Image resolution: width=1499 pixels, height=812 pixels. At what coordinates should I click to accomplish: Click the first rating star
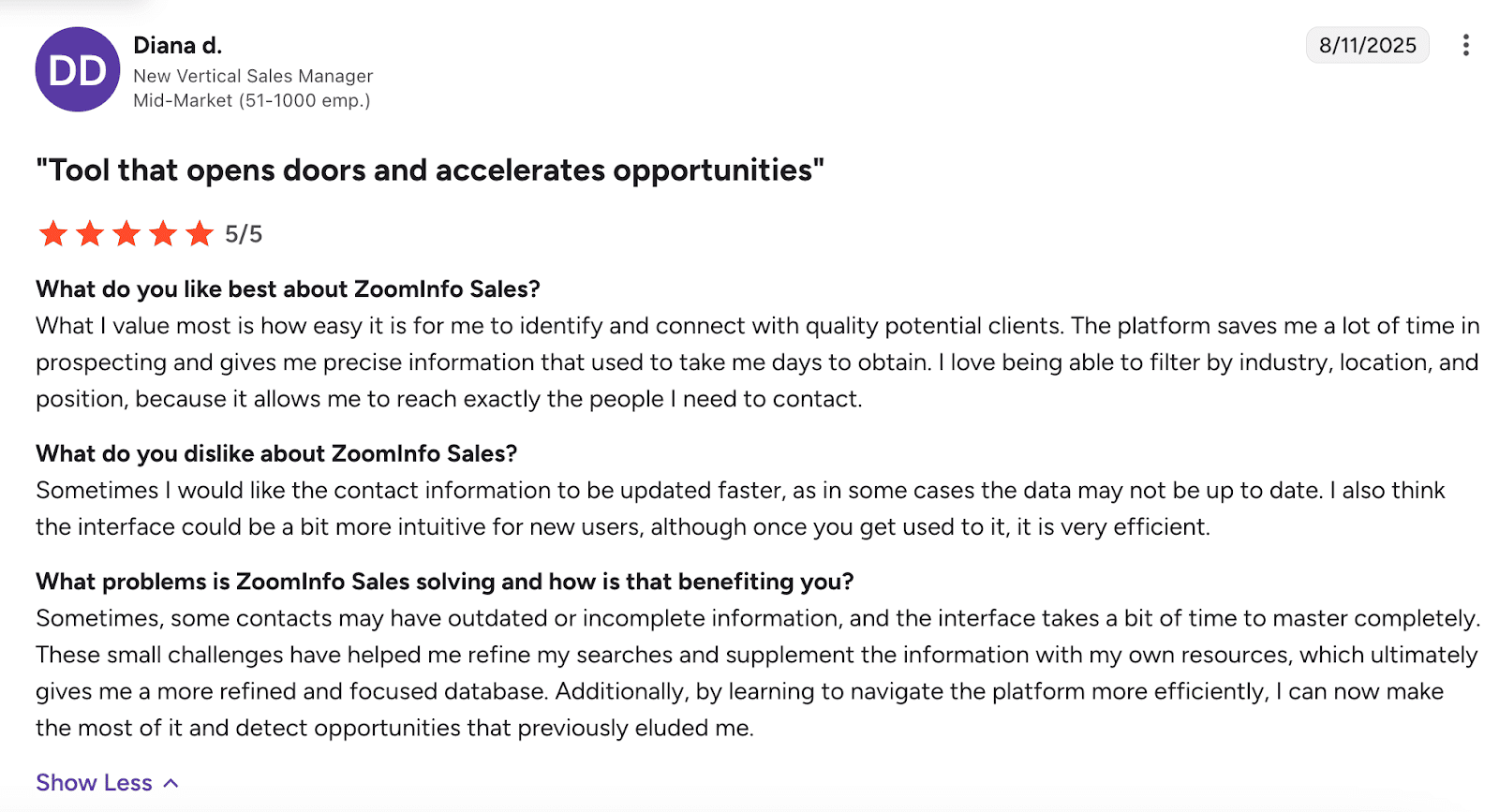(53, 233)
